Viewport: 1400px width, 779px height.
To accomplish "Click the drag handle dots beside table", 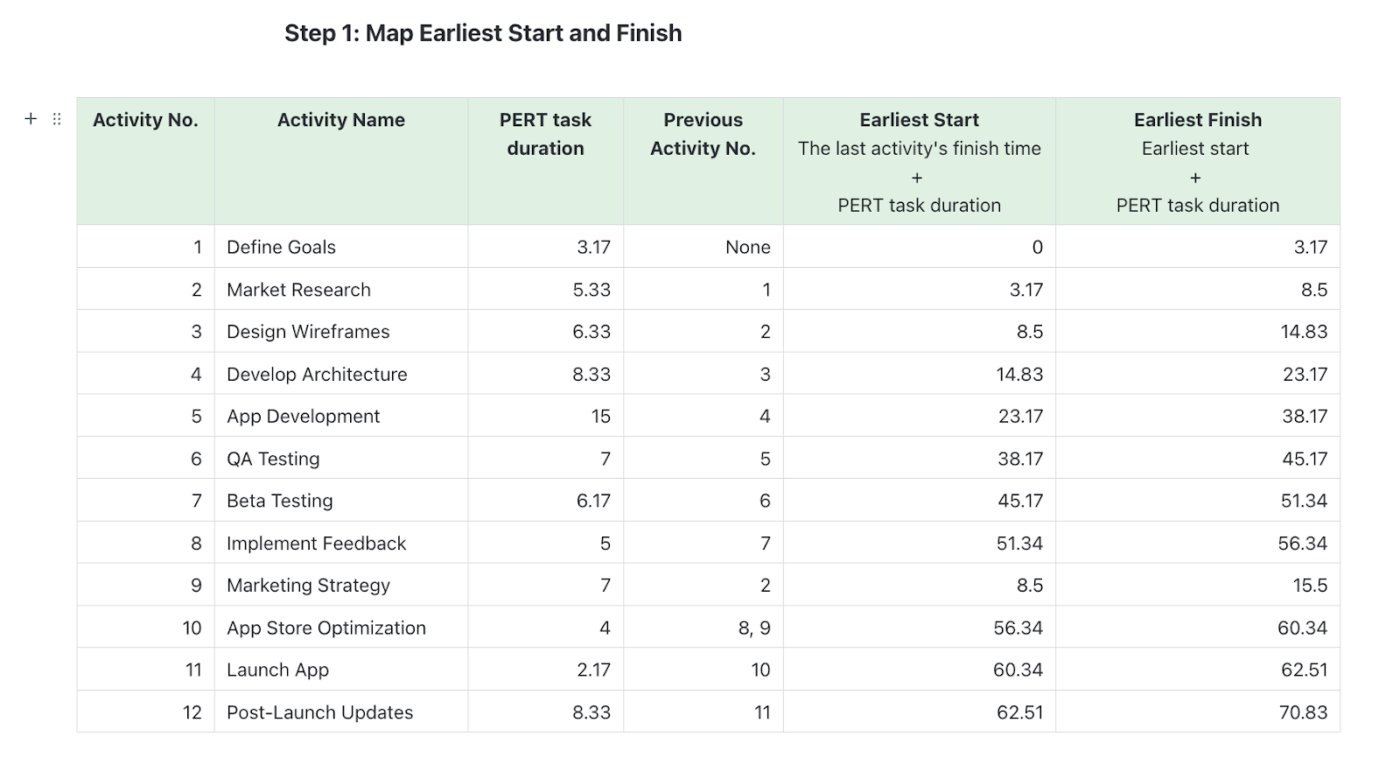I will pyautogui.click(x=57, y=119).
